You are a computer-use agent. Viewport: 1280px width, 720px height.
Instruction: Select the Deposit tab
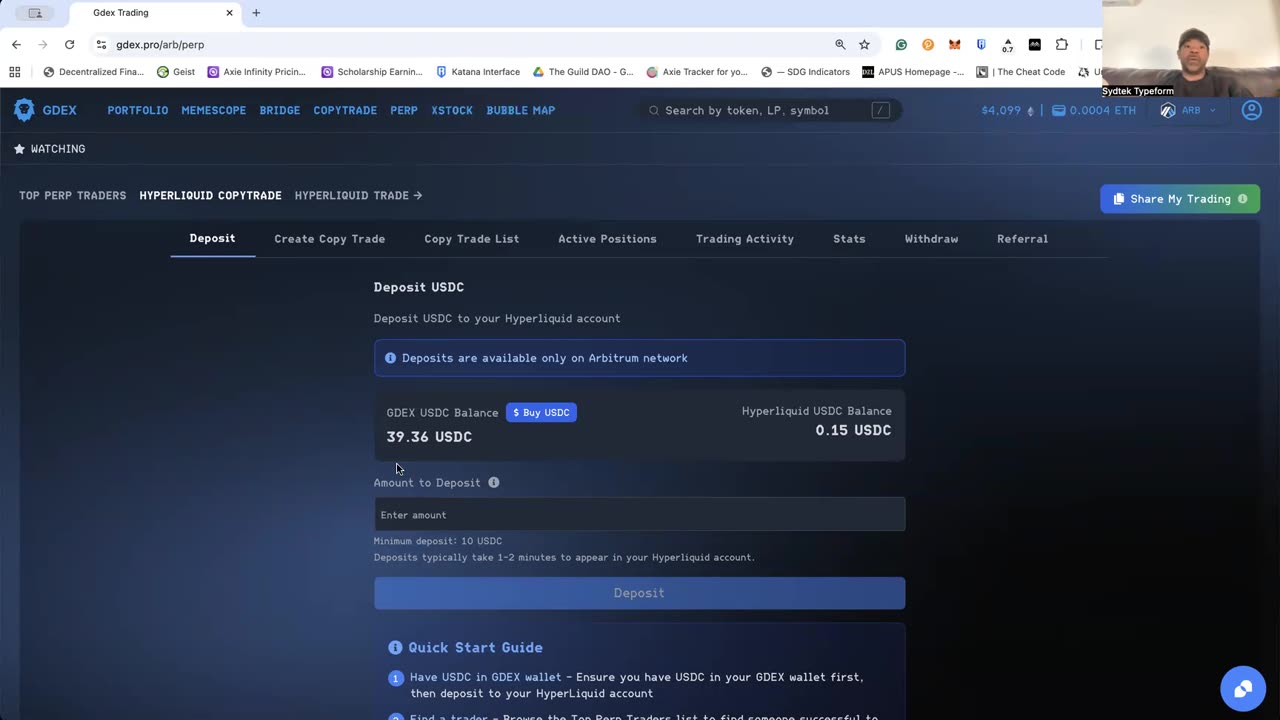click(x=212, y=238)
